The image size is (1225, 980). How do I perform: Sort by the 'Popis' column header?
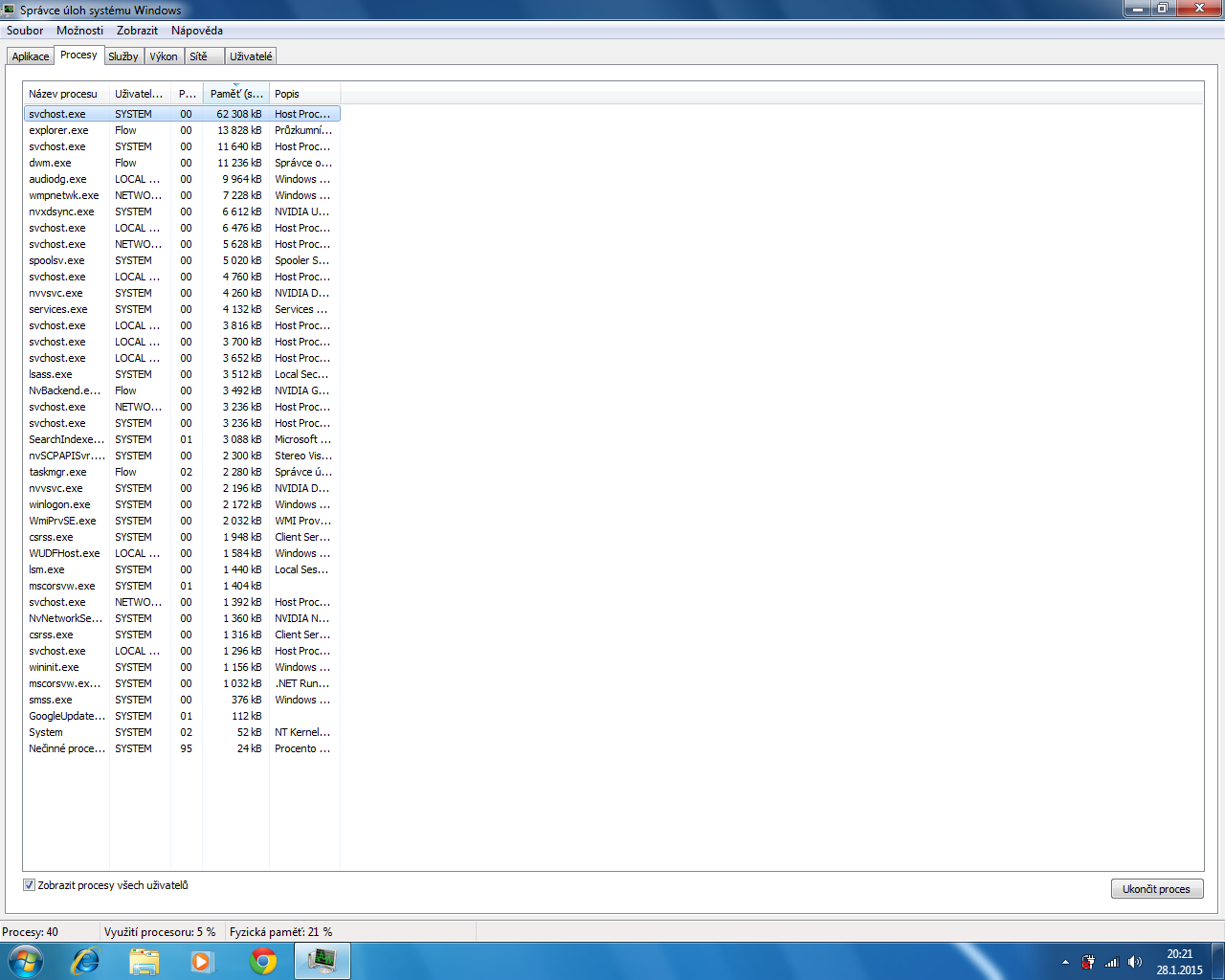pyautogui.click(x=304, y=94)
